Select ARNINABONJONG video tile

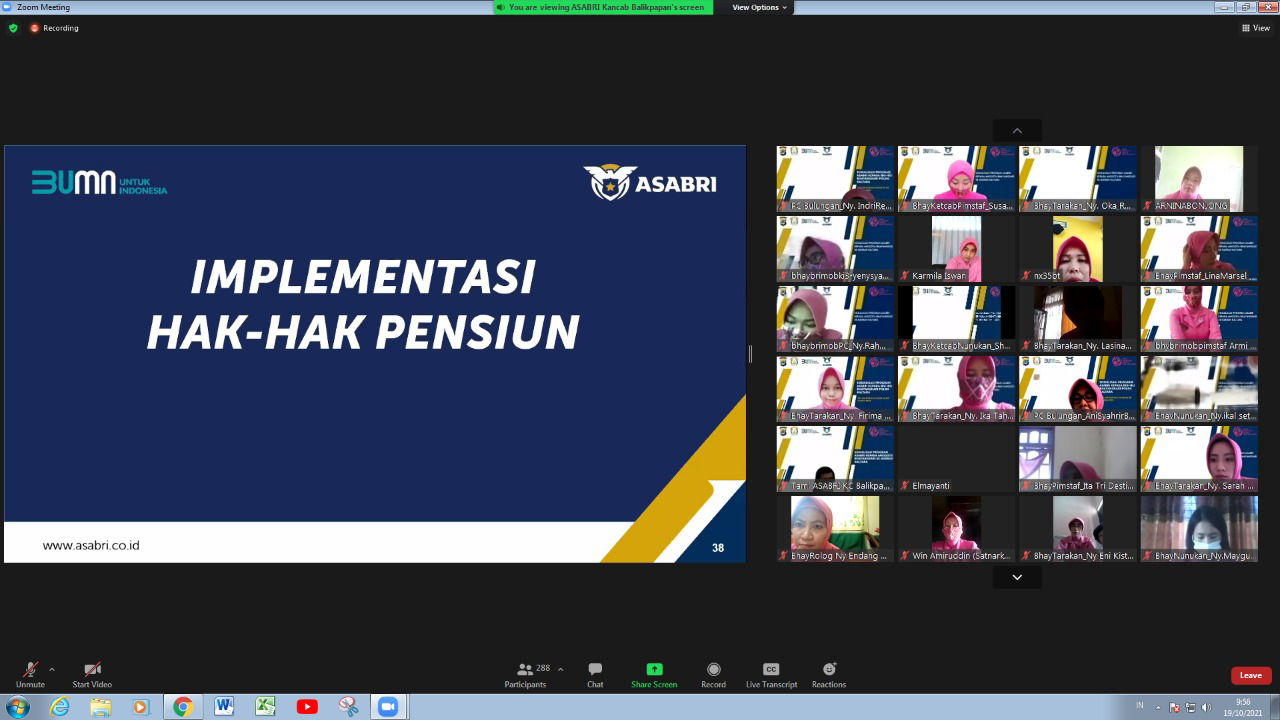click(x=1199, y=179)
